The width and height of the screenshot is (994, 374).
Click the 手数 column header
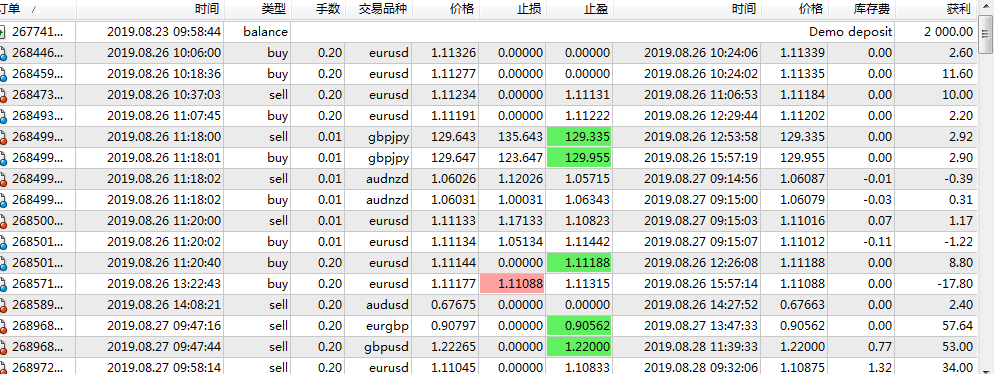tap(318, 10)
